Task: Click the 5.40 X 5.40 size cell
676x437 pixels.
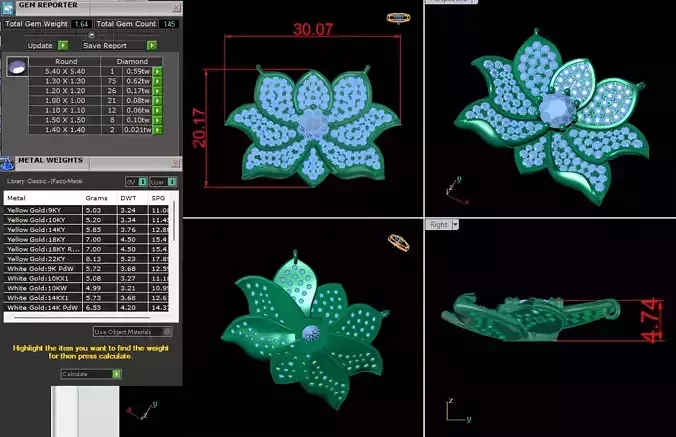Action: coord(65,72)
